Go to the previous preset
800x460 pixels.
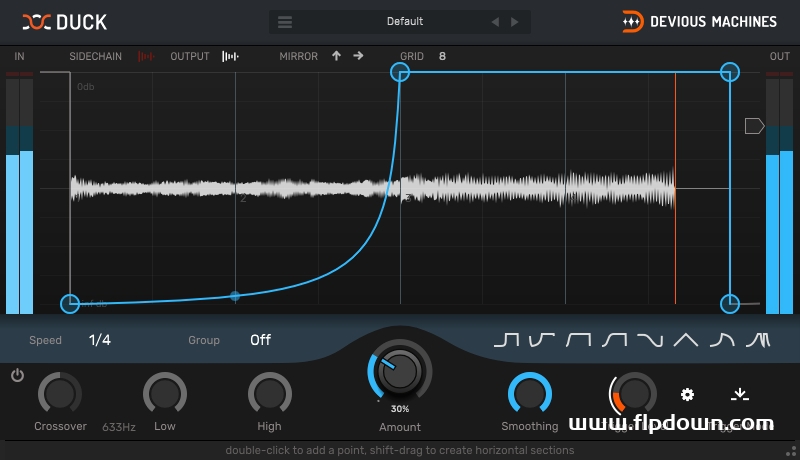495,22
